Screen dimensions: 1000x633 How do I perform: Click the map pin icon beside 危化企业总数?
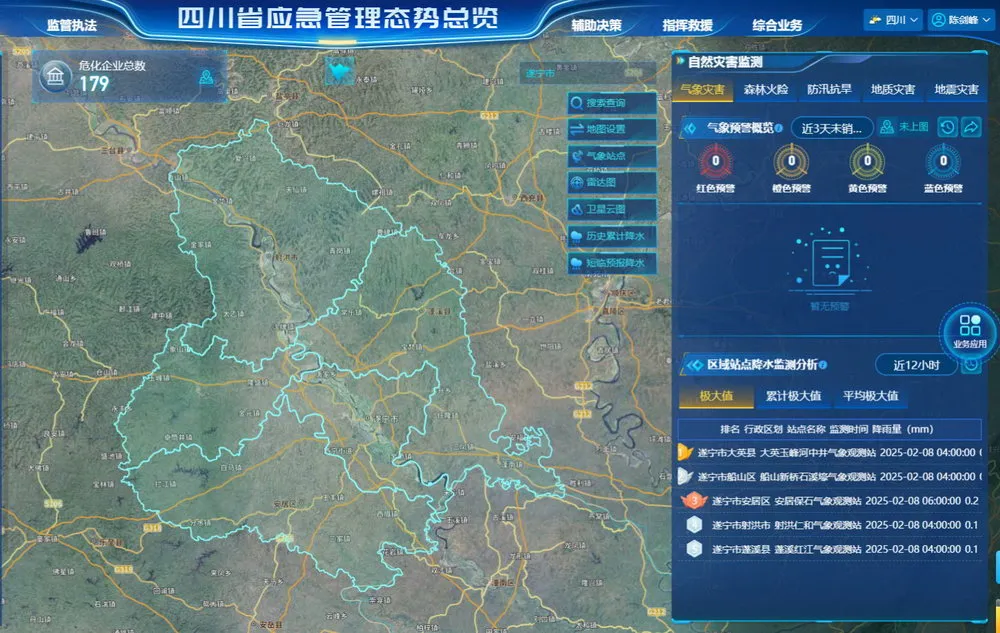pyautogui.click(x=206, y=77)
